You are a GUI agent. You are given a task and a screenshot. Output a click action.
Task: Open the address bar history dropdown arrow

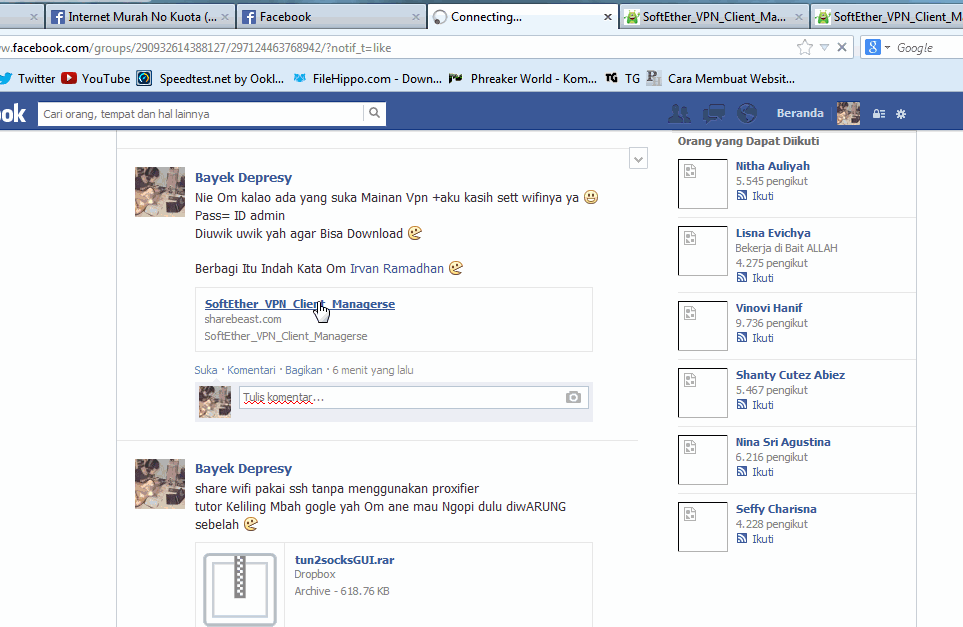pyautogui.click(x=824, y=47)
